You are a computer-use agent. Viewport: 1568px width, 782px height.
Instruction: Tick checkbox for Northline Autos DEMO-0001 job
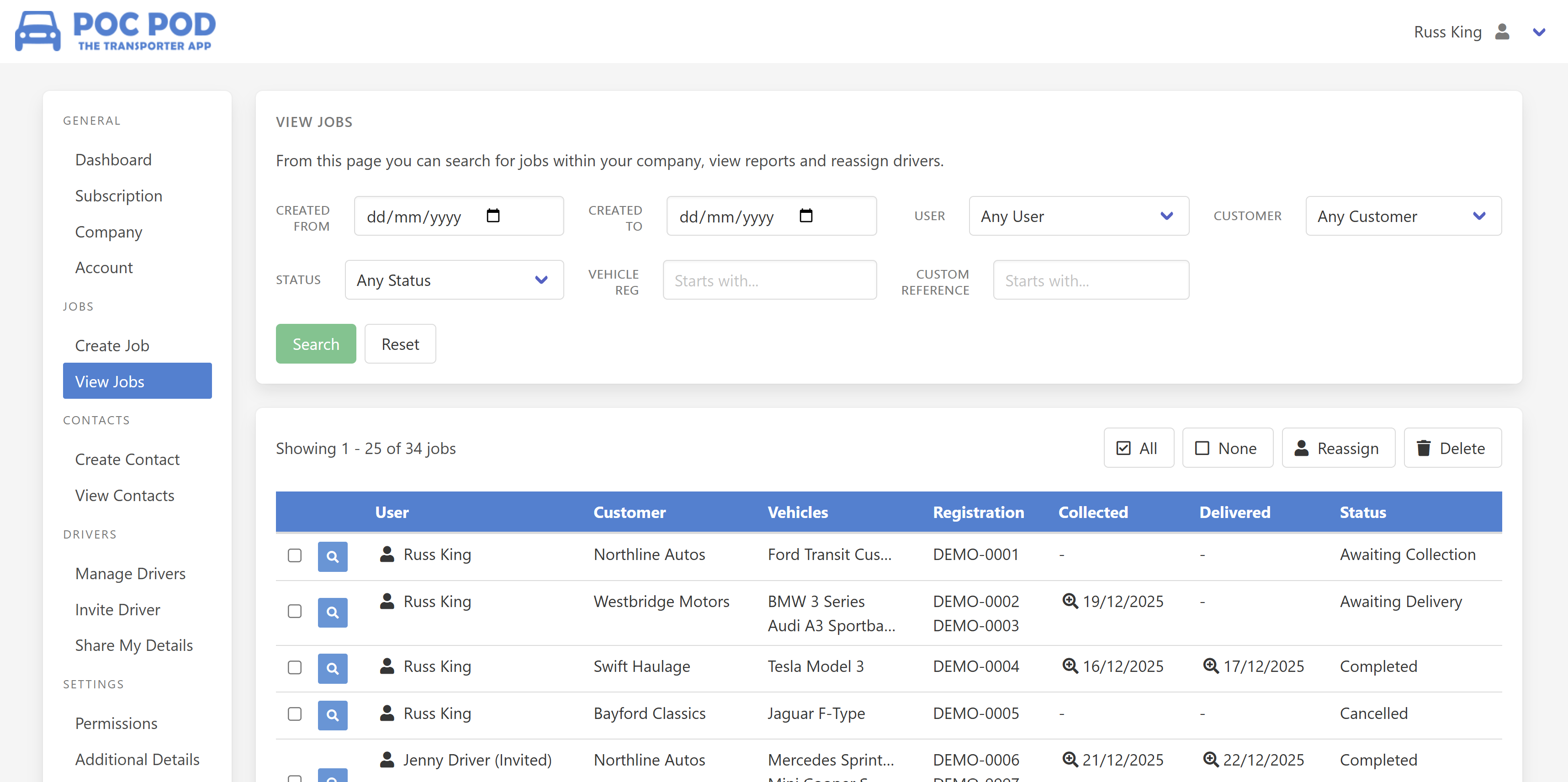pos(295,555)
